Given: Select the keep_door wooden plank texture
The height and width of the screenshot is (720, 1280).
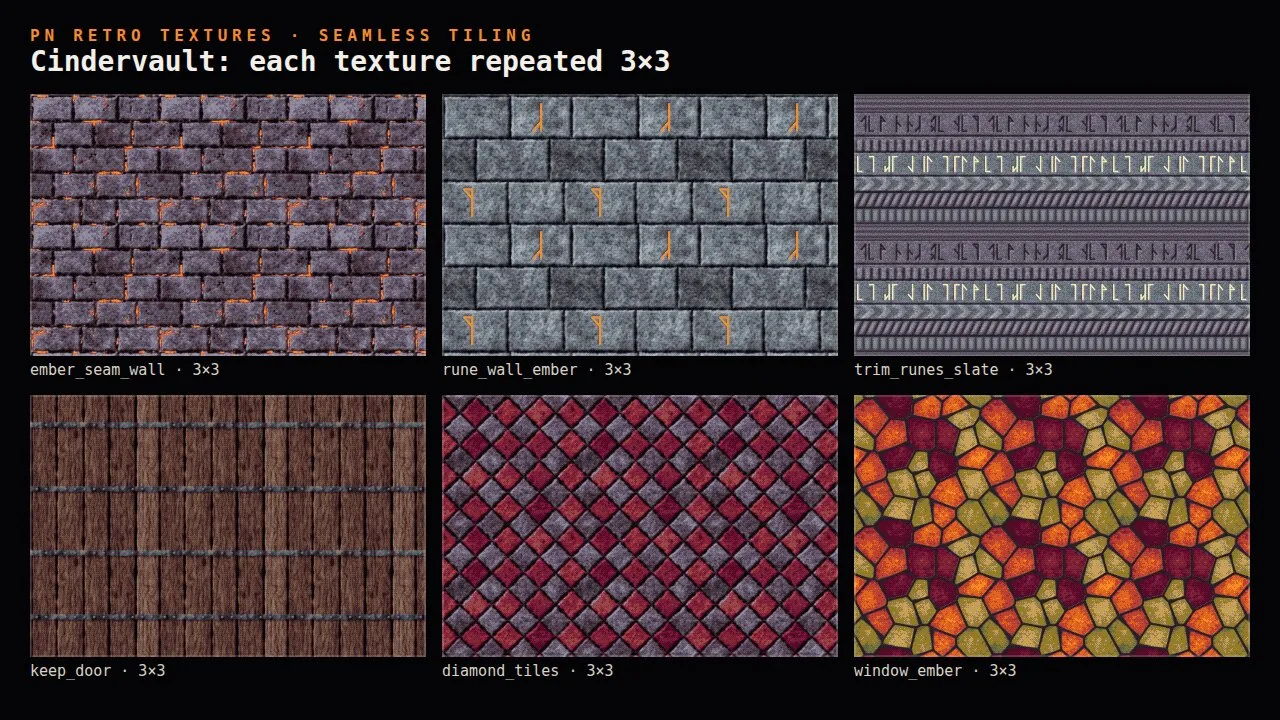Looking at the screenshot, I should (x=228, y=526).
